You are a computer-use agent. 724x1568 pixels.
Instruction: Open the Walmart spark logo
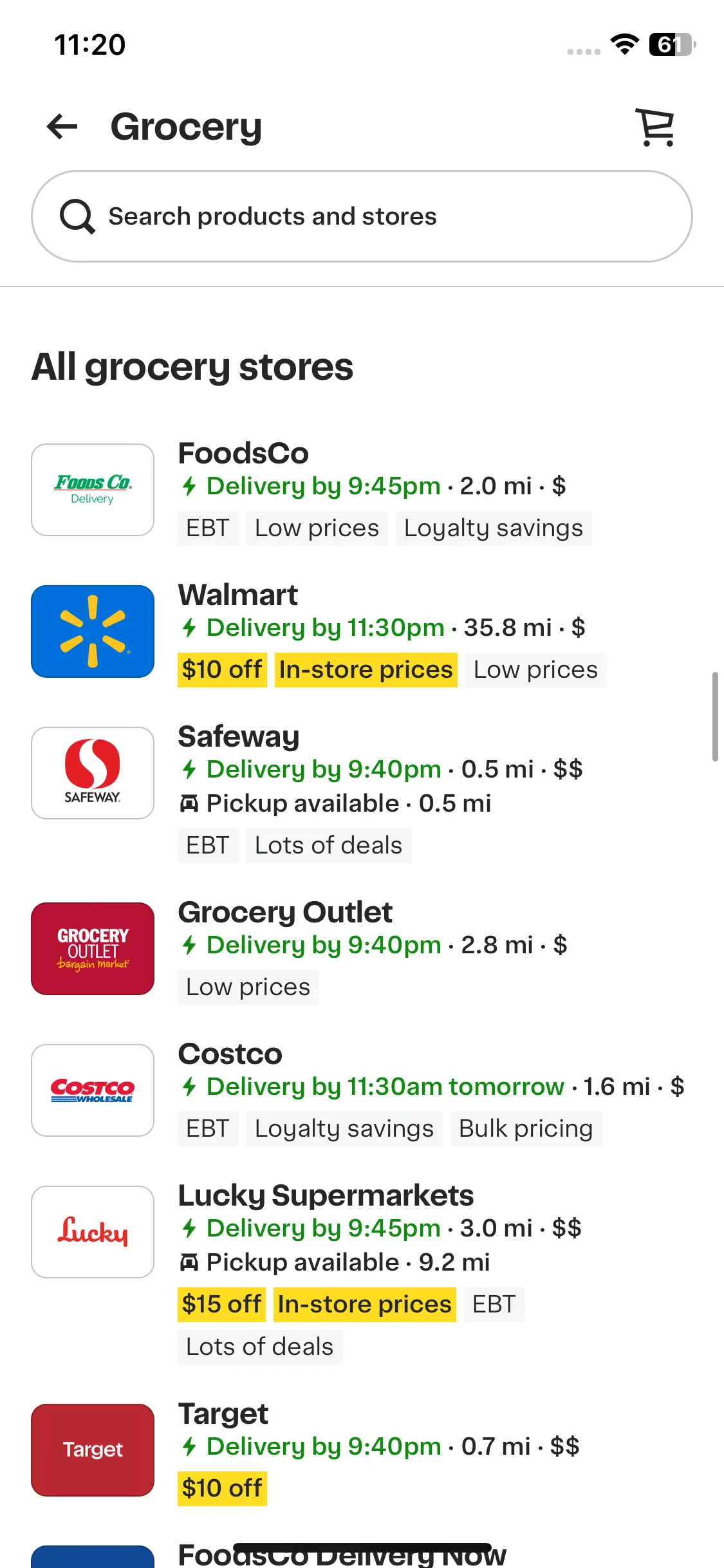pyautogui.click(x=93, y=631)
